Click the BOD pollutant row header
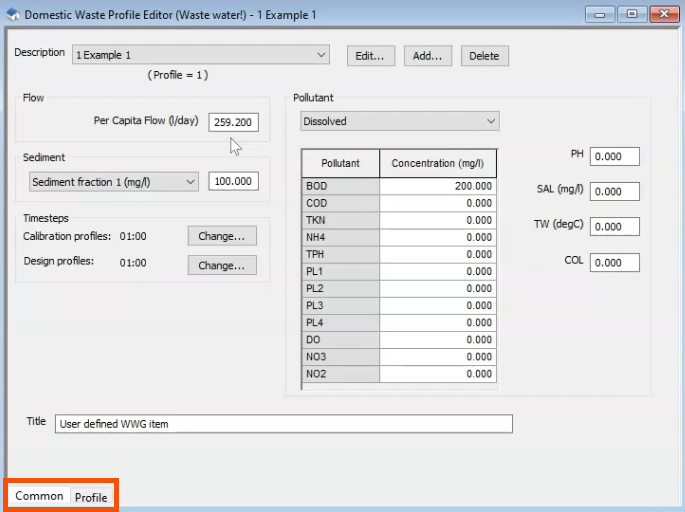 tap(340, 186)
